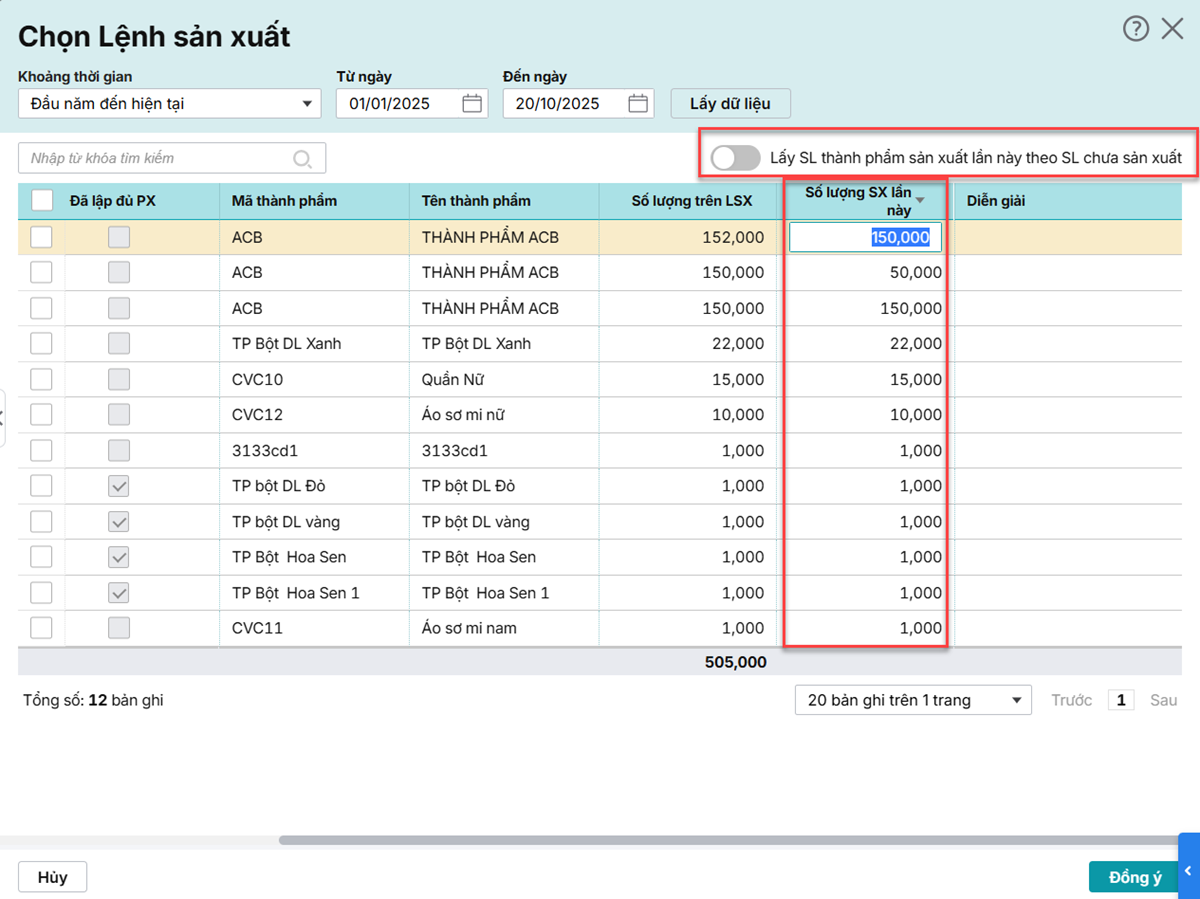Image resolution: width=1200 pixels, height=899 pixels.
Task: Close the Chọn Lệnh sản xuất dialog
Action: (1172, 29)
